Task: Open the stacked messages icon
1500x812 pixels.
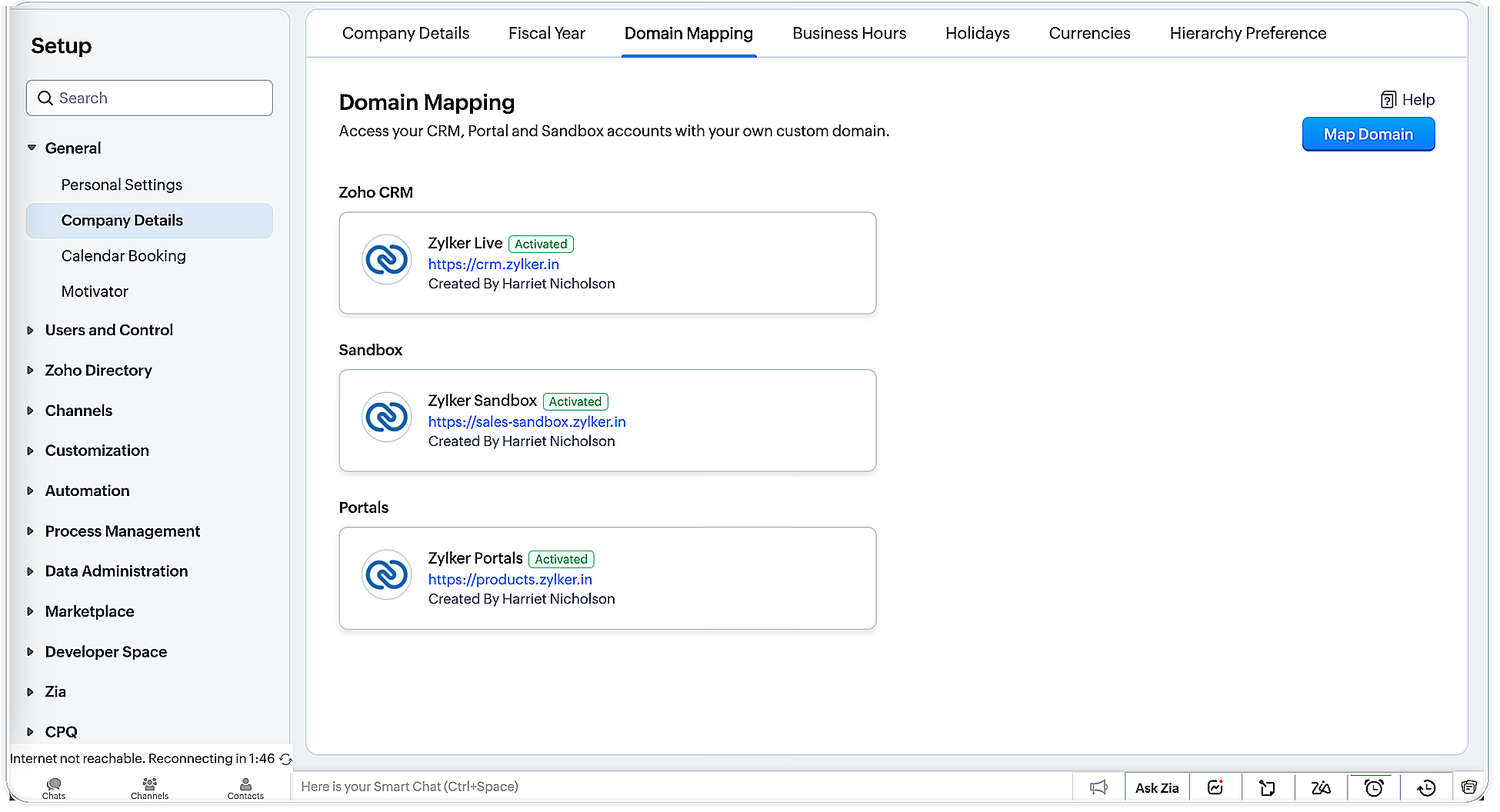Action: coord(1469,787)
